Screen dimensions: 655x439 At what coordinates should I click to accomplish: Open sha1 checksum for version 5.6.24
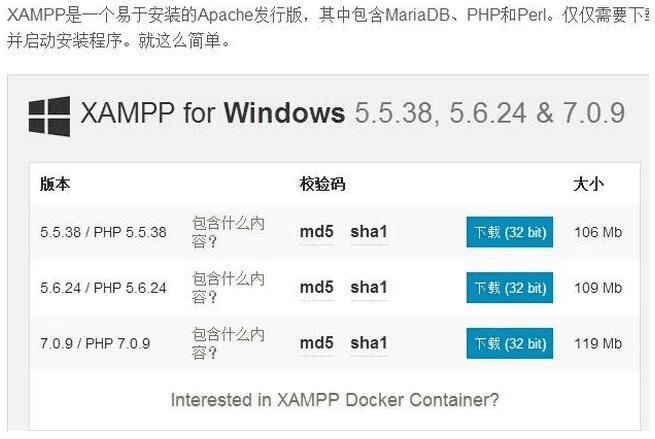point(368,288)
